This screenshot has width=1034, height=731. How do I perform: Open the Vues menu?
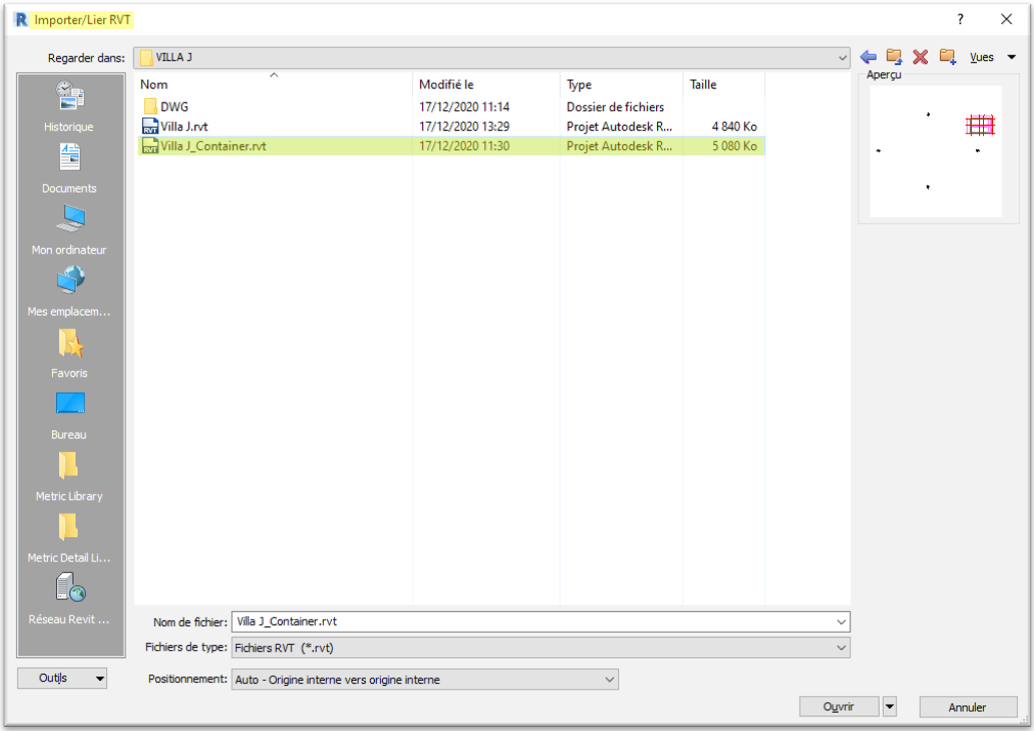click(x=992, y=58)
